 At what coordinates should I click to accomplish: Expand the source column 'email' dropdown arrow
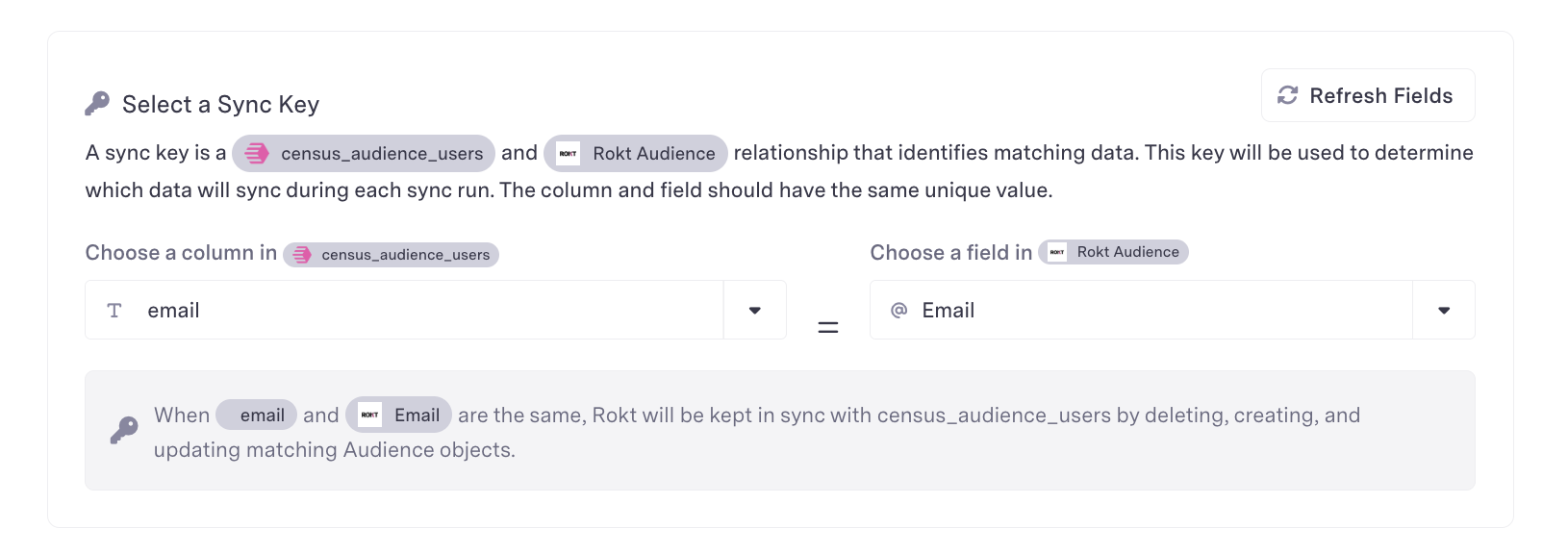(x=755, y=311)
